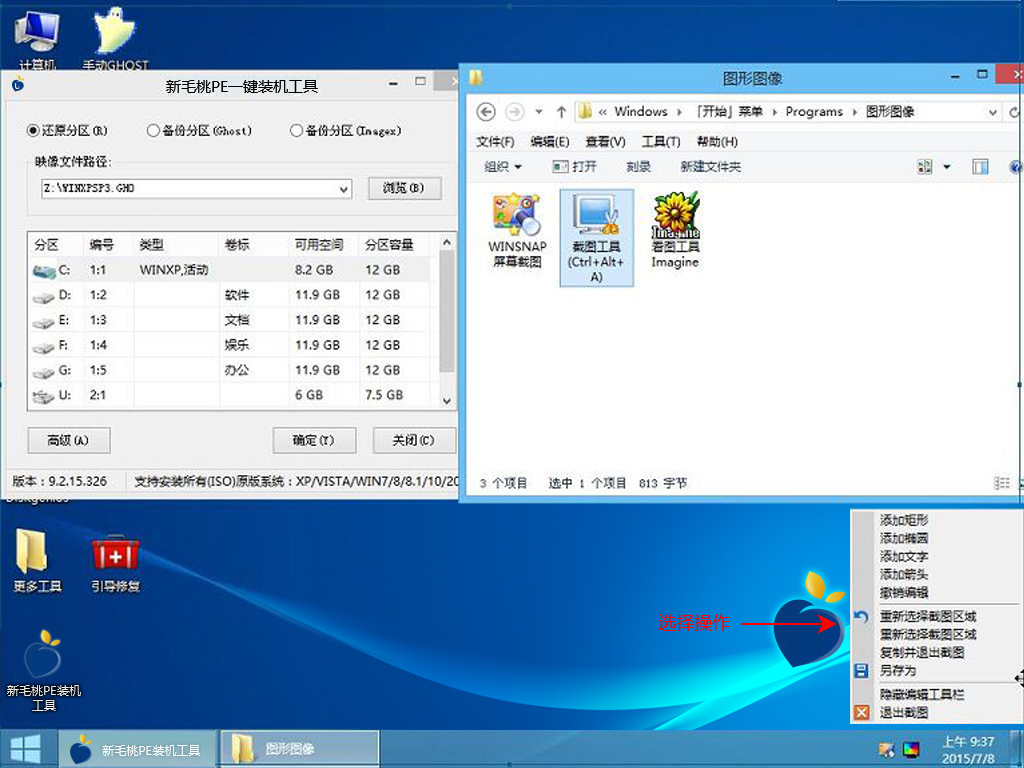
Task: Expand the chevron after Windows breadcrumb
Action: point(679,112)
